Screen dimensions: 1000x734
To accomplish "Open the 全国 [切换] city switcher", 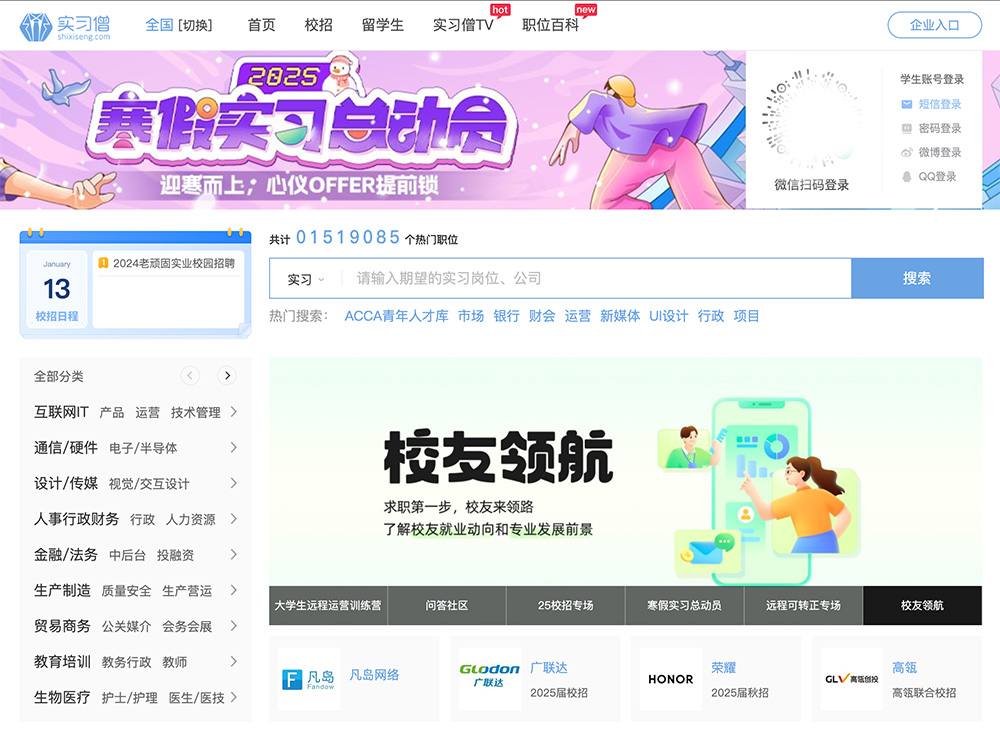I will [x=180, y=24].
